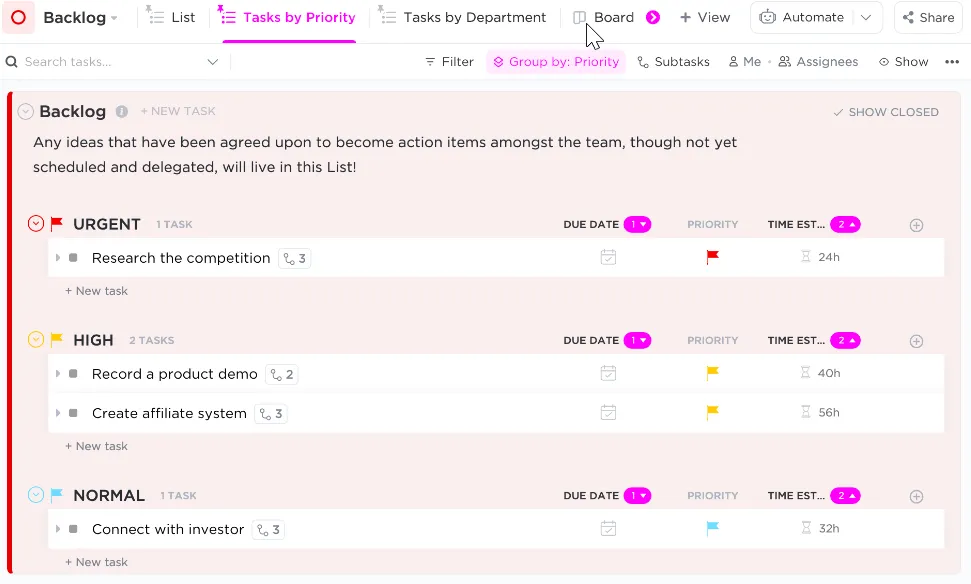Change priority flag of Create affiliate system
This screenshot has width=971, height=584.
click(713, 412)
